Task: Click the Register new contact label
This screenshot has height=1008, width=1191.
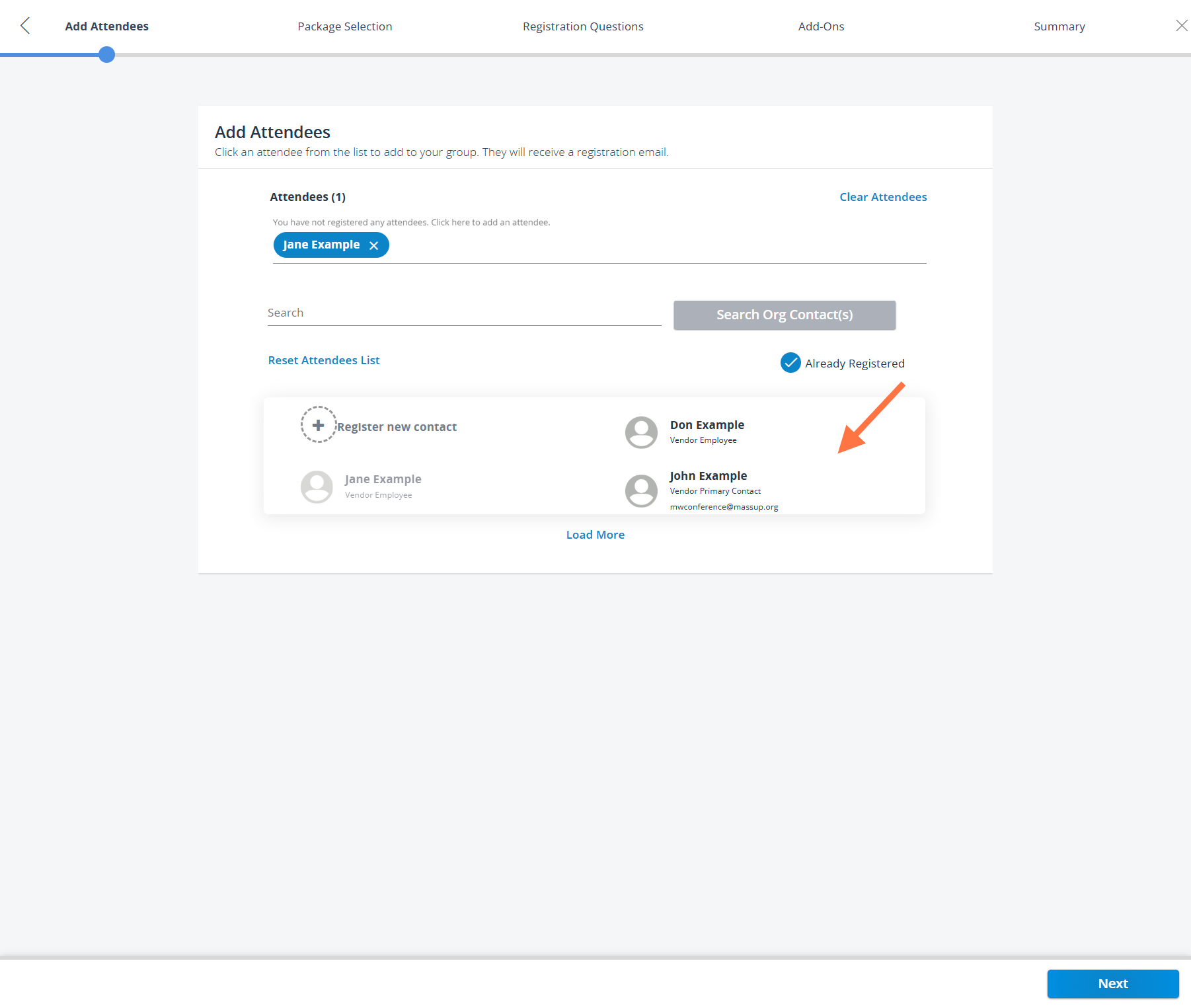Action: 397,427
